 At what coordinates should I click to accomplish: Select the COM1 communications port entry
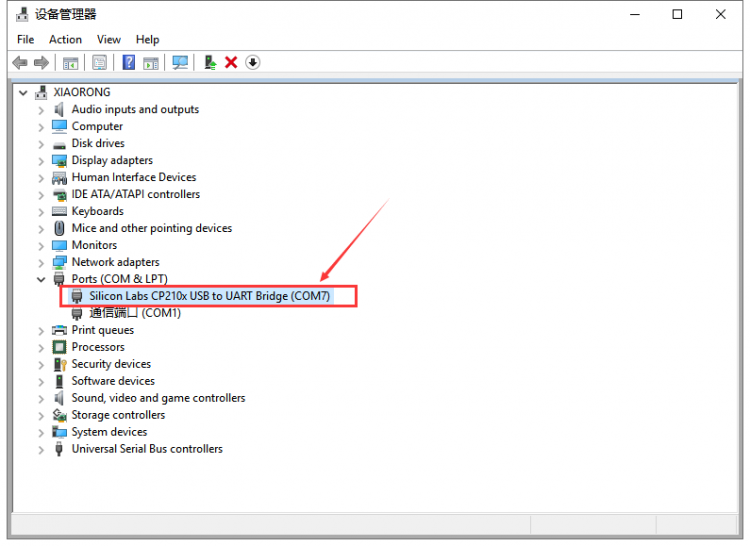[134, 313]
